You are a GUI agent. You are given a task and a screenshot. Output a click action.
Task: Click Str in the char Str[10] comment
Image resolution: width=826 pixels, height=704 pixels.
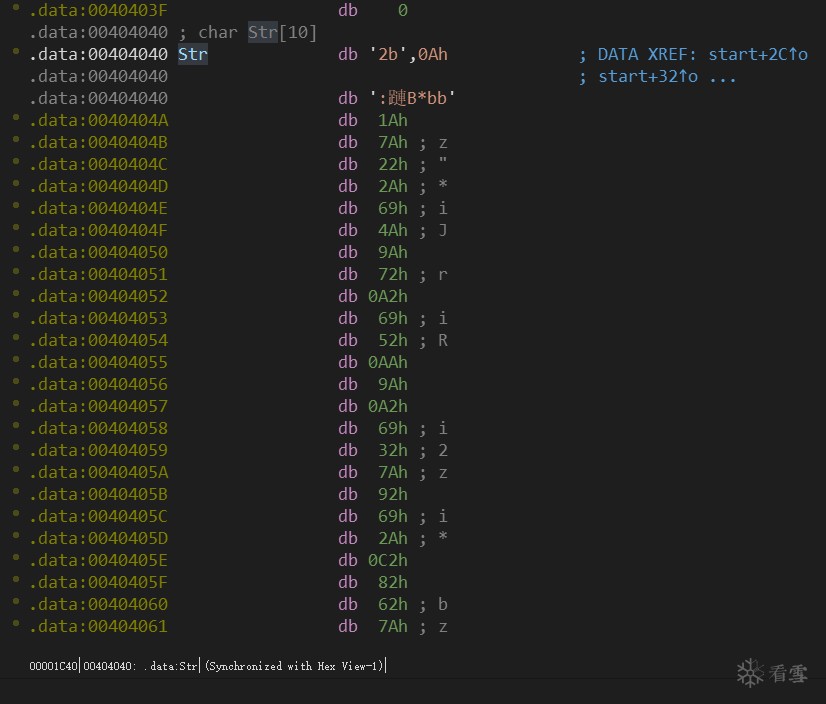(x=263, y=32)
